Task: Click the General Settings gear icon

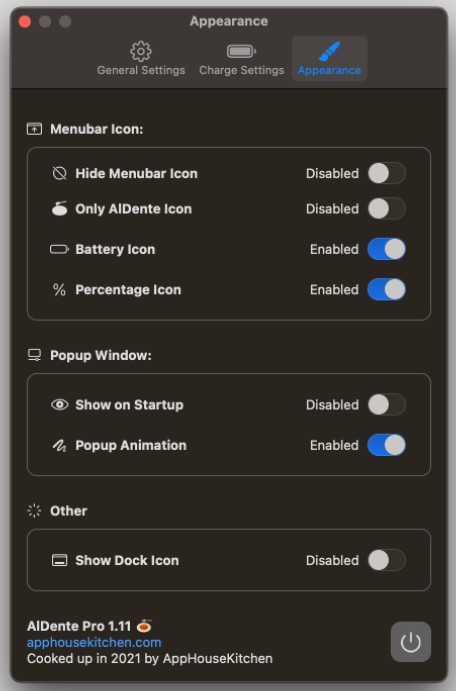Action: (141, 51)
